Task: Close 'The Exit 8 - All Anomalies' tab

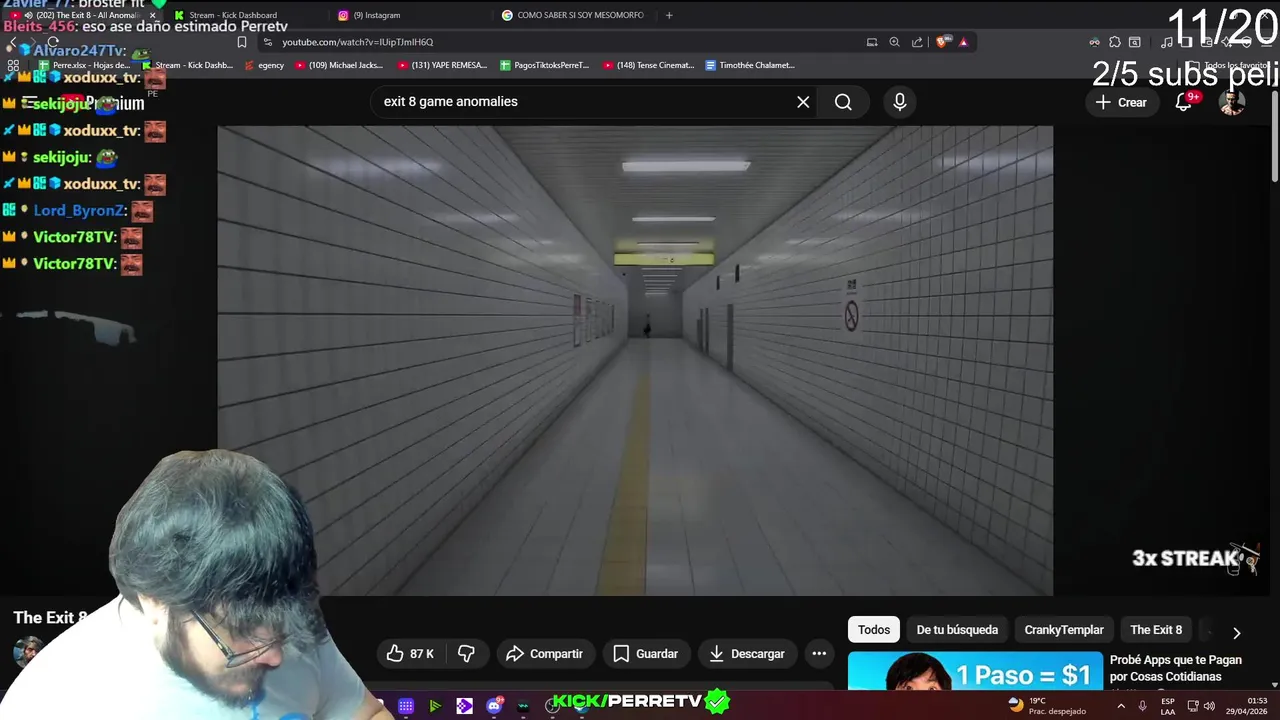Action: 152,15
